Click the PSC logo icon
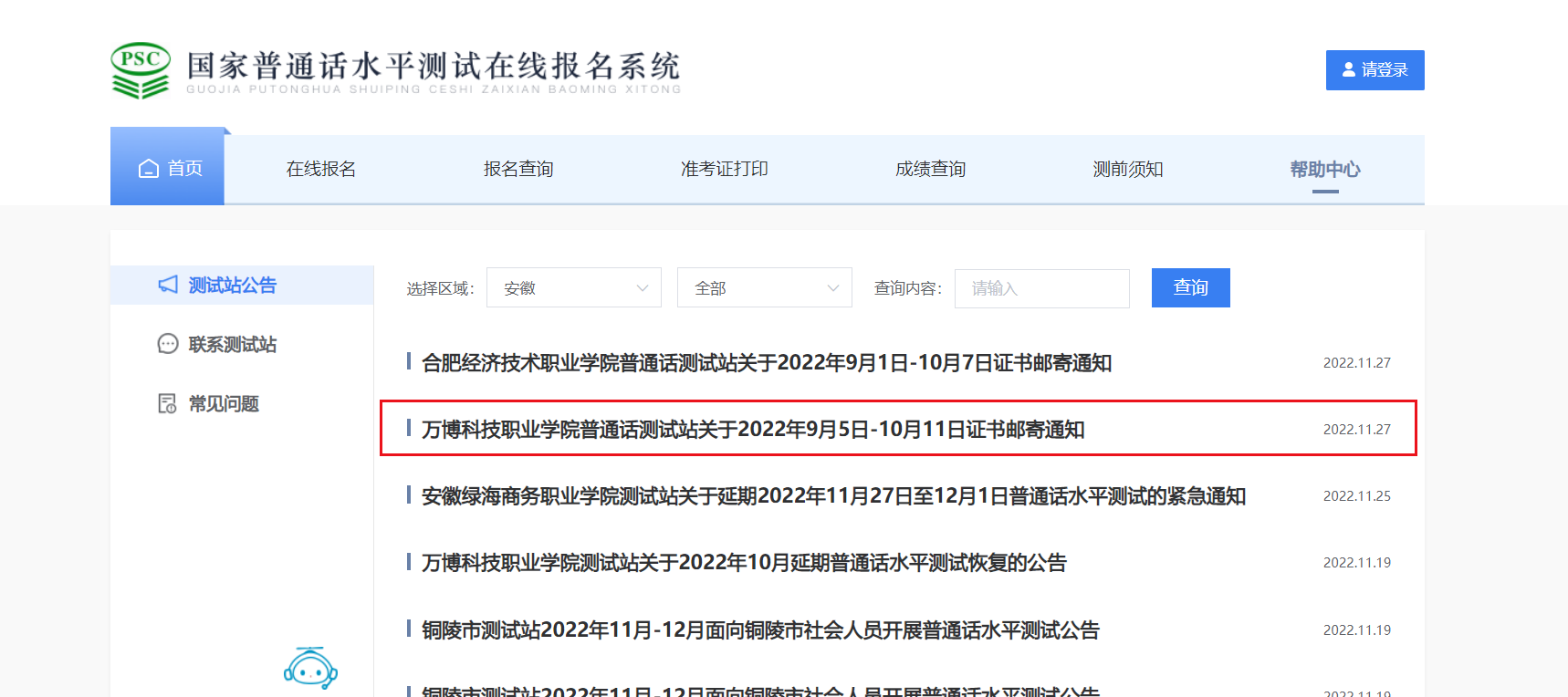 (141, 70)
